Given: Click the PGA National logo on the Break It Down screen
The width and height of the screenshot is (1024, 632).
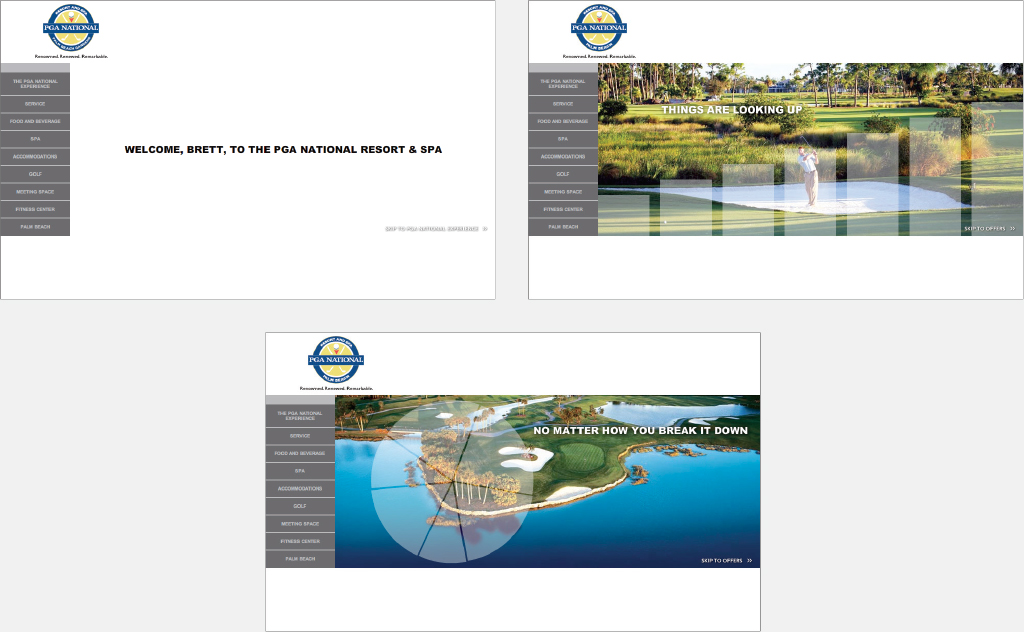Looking at the screenshot, I should click(x=336, y=360).
